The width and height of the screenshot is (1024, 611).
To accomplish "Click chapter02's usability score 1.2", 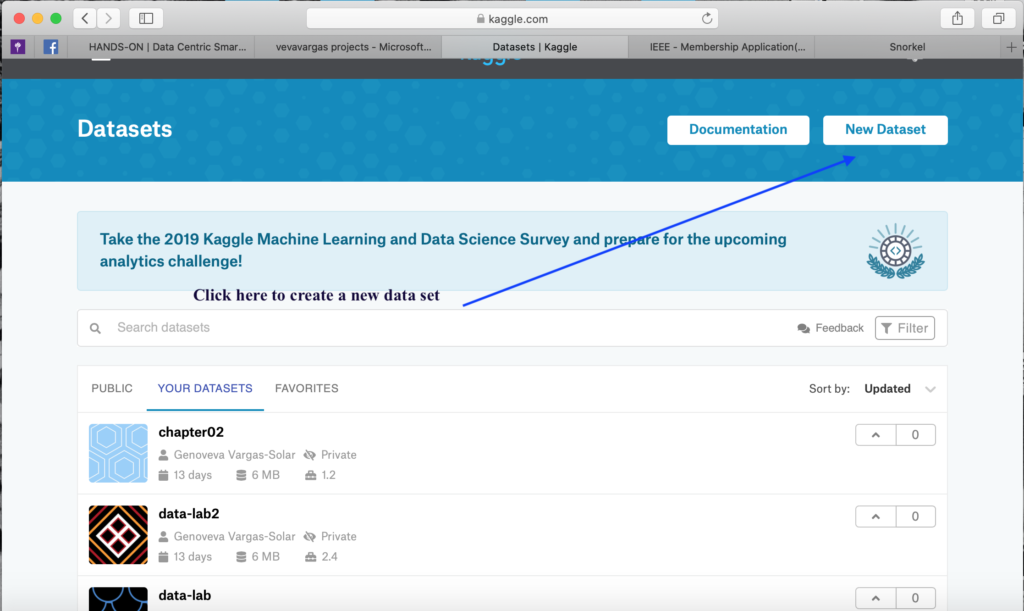I will (328, 475).
